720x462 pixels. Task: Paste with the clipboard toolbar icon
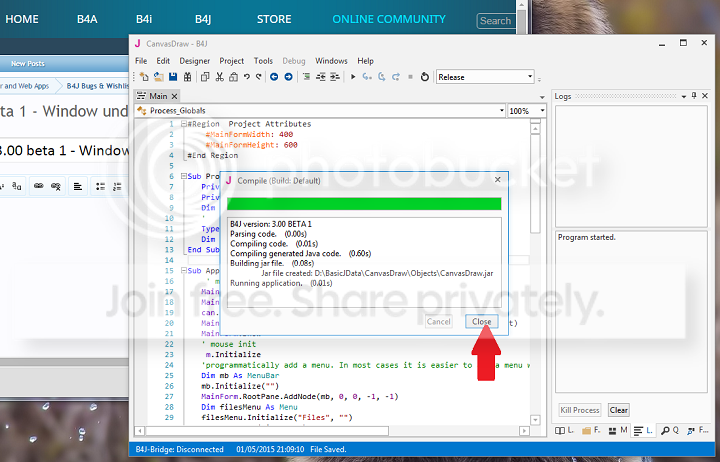point(233,77)
